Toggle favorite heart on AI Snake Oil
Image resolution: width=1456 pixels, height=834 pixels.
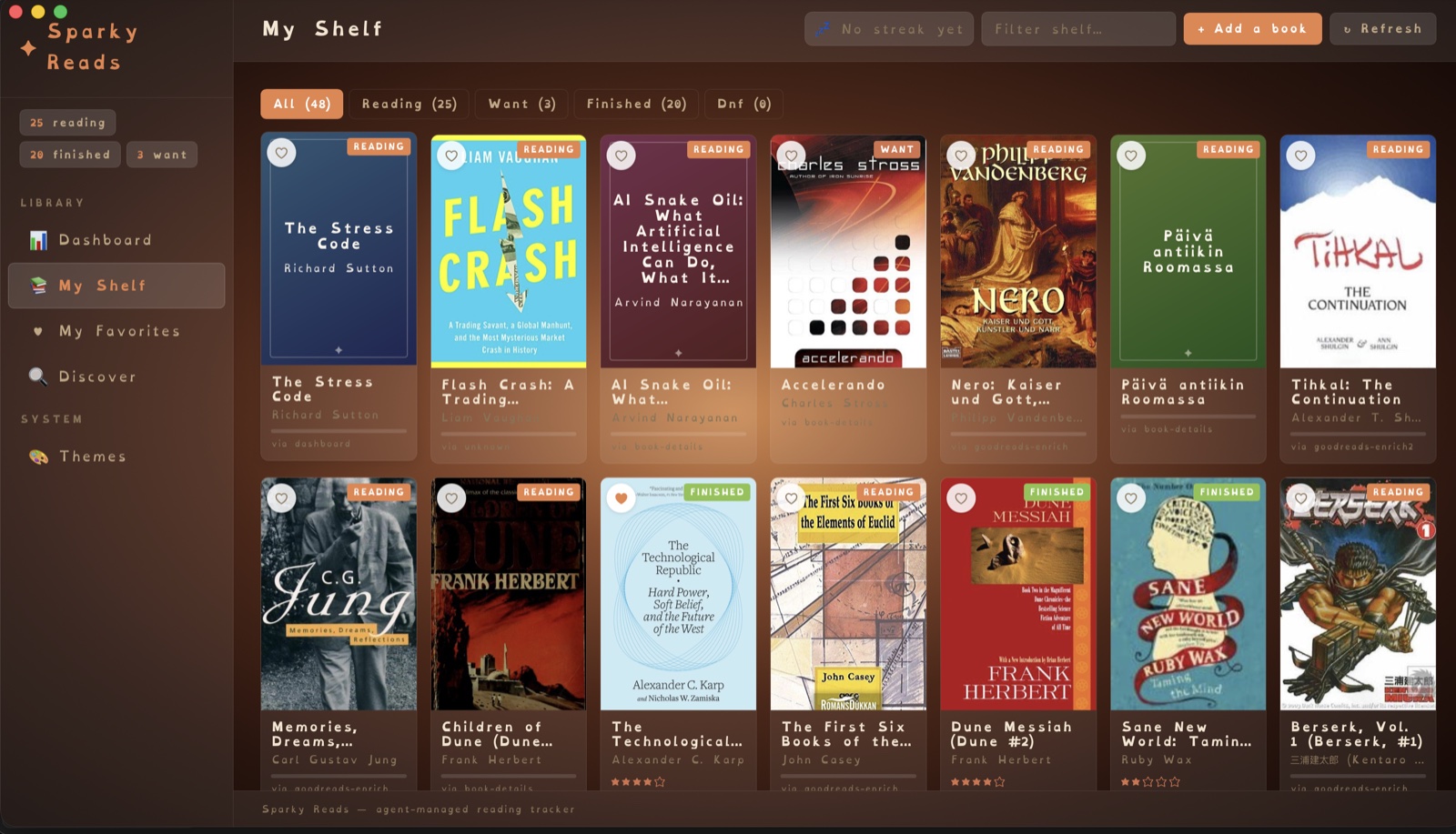pyautogui.click(x=622, y=156)
